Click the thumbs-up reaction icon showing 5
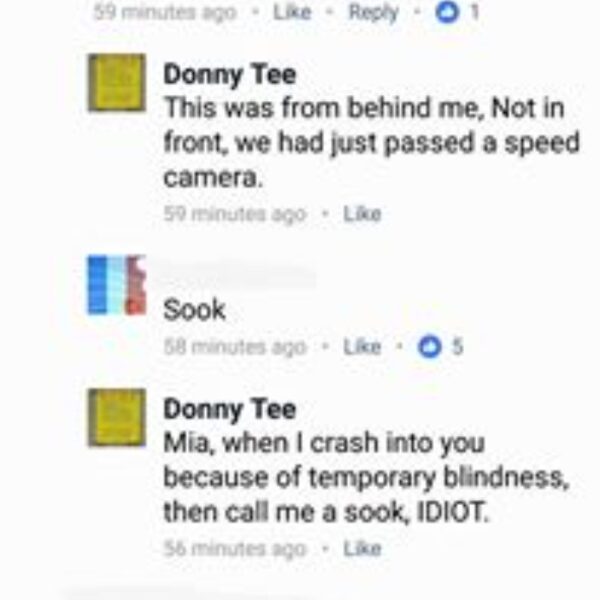 [430, 347]
